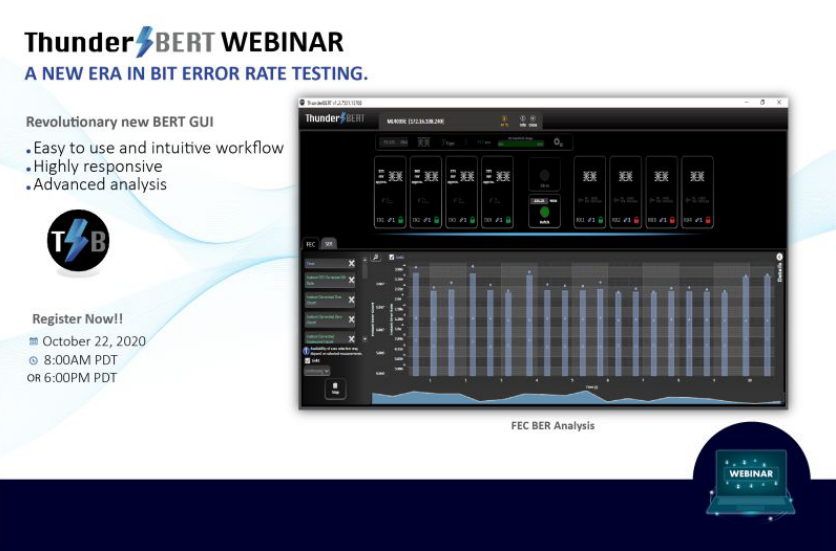Click the RX2 red lock icon
This screenshot has width=836, height=551.
tap(634, 219)
